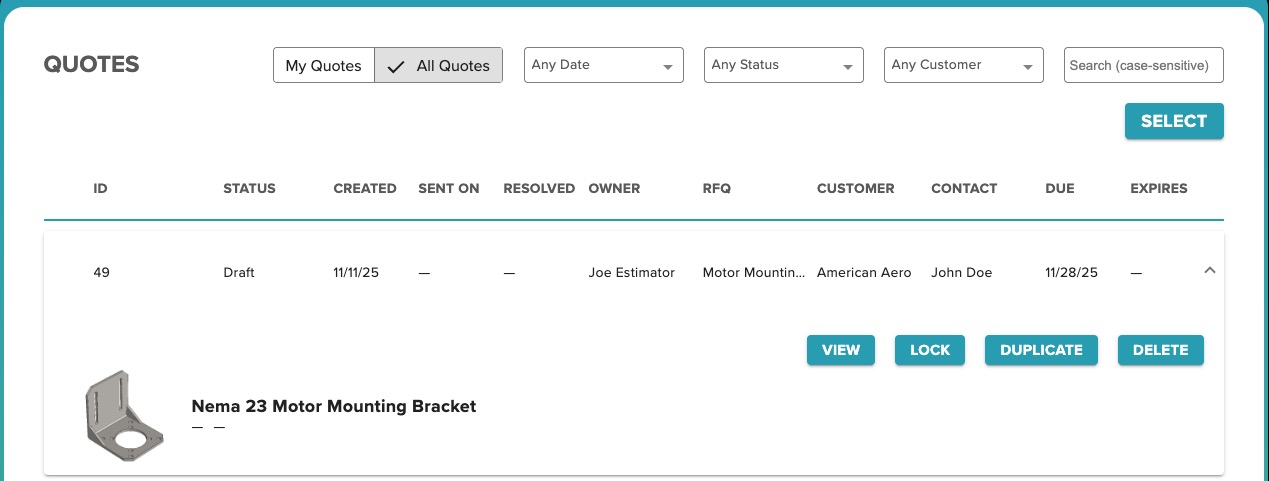Switch to My Quotes view
Viewport: 1269px width, 481px height.
[324, 66]
